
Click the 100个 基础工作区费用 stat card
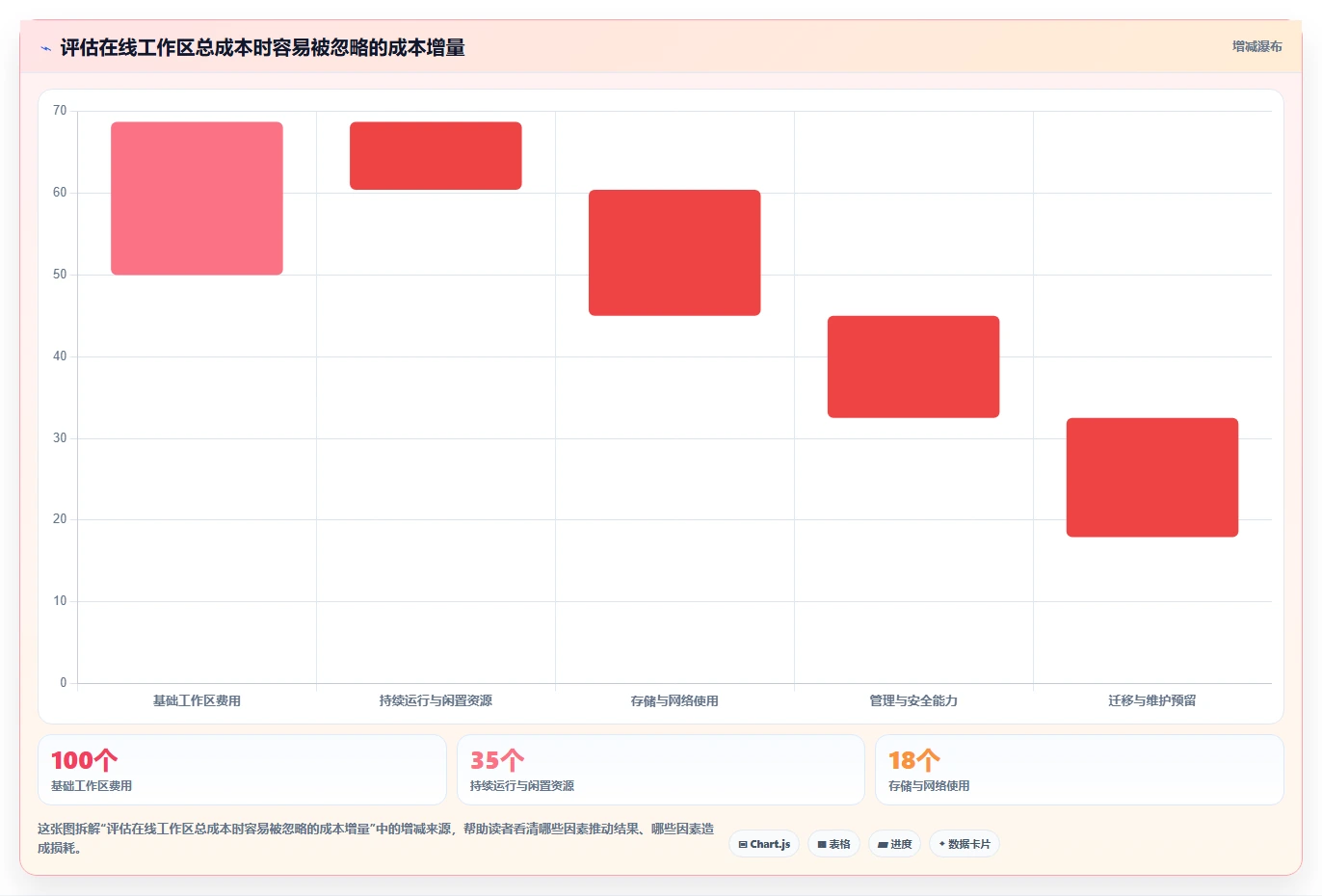click(x=242, y=770)
